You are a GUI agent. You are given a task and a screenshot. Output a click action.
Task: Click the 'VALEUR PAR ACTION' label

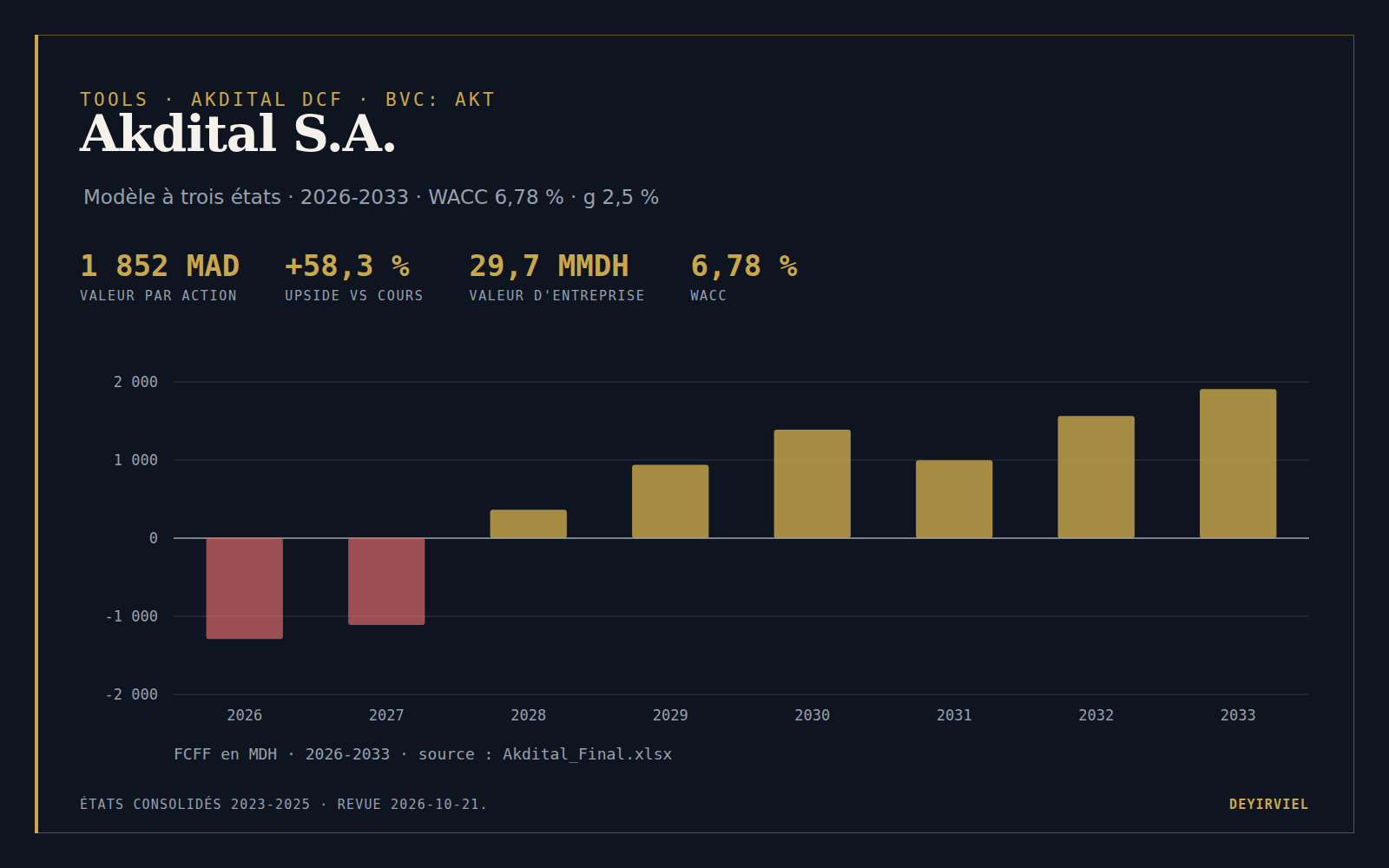158,296
